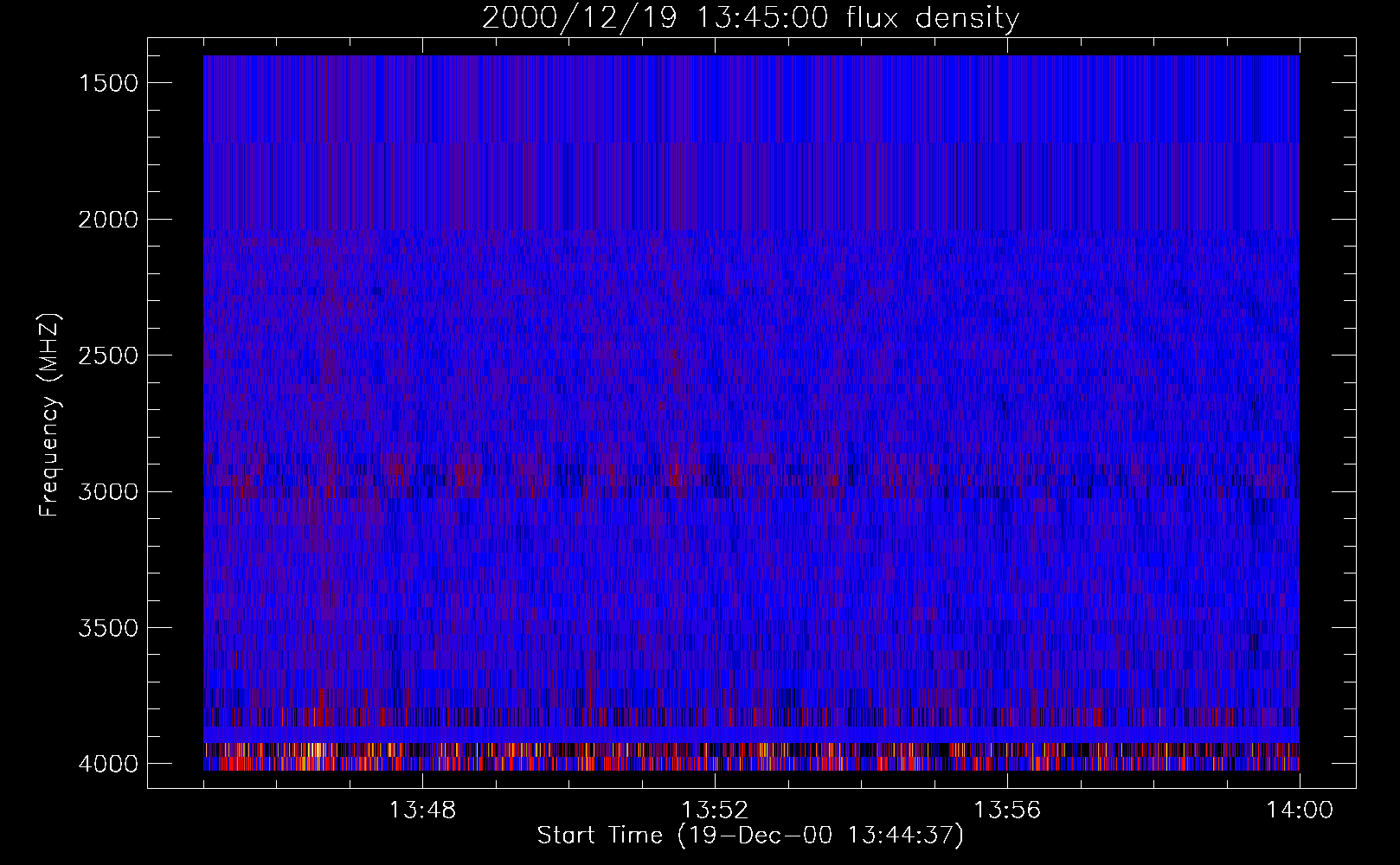1400x865 pixels.
Task: Click the 'Start Time (19-Dec-00 13:44:37)' label
Action: [x=750, y=836]
